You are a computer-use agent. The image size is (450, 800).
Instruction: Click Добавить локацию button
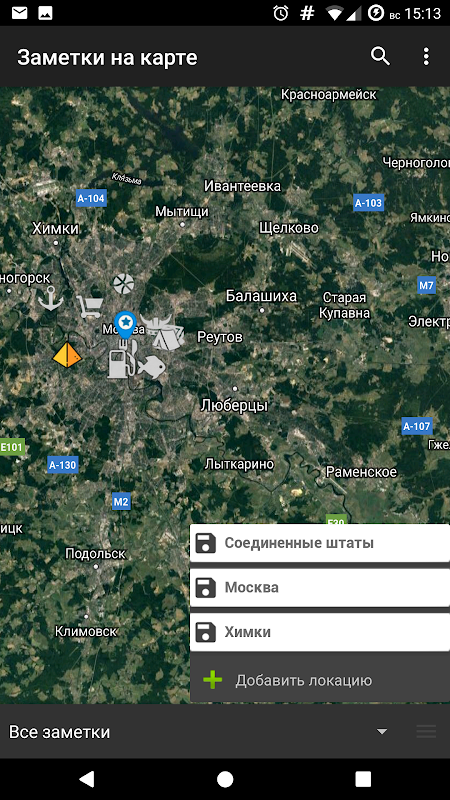point(320,680)
